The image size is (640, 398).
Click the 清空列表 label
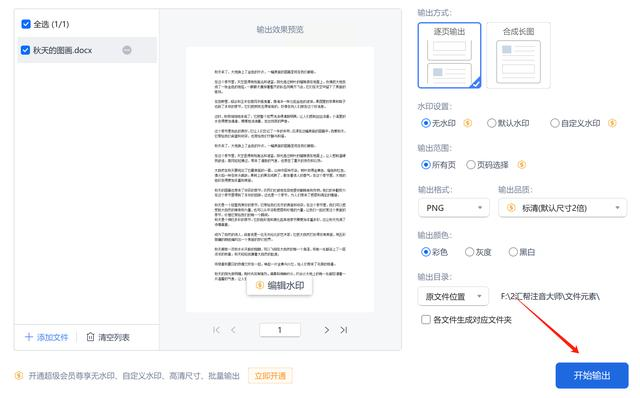[x=114, y=337]
